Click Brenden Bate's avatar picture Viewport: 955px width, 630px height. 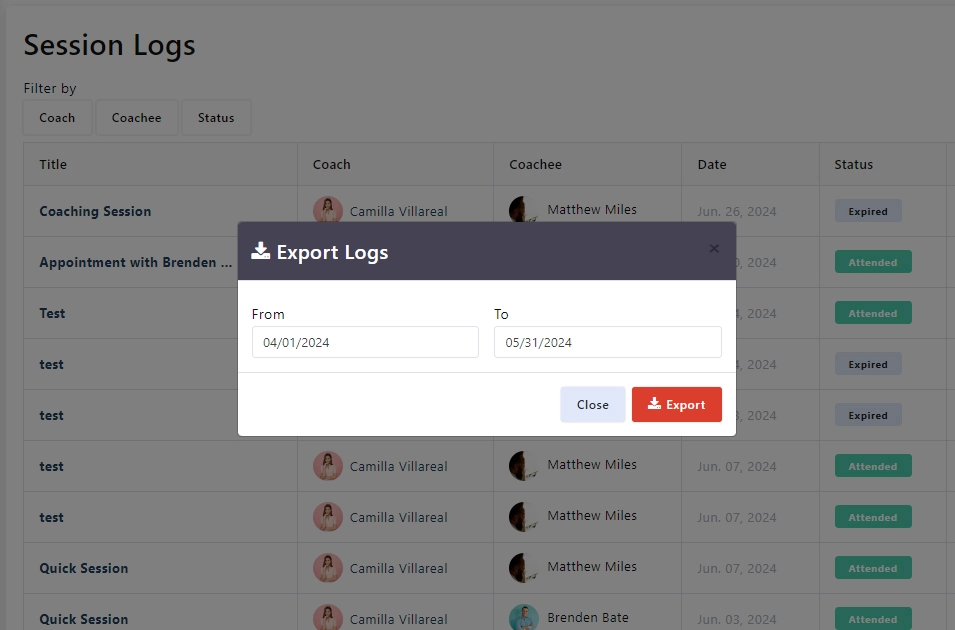(x=524, y=618)
